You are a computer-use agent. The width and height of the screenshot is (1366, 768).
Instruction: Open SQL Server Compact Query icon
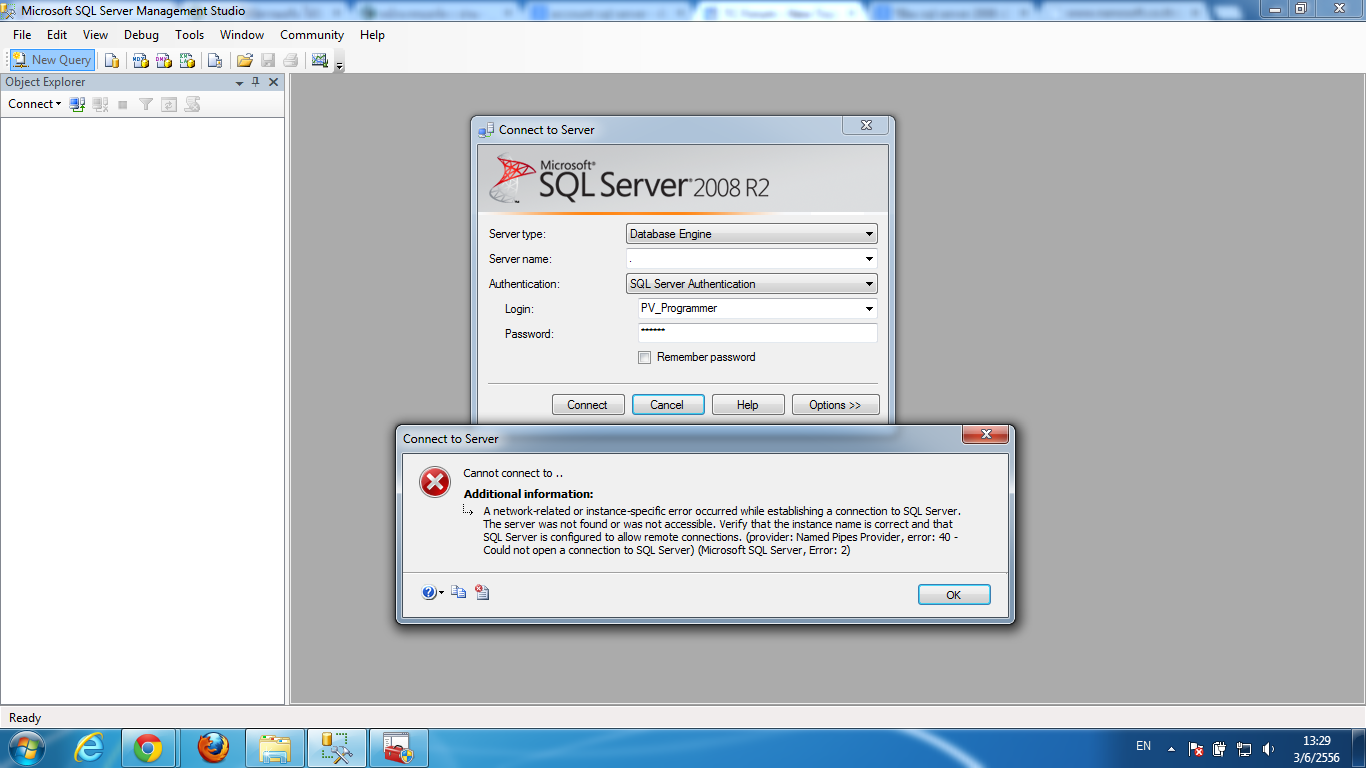[214, 60]
